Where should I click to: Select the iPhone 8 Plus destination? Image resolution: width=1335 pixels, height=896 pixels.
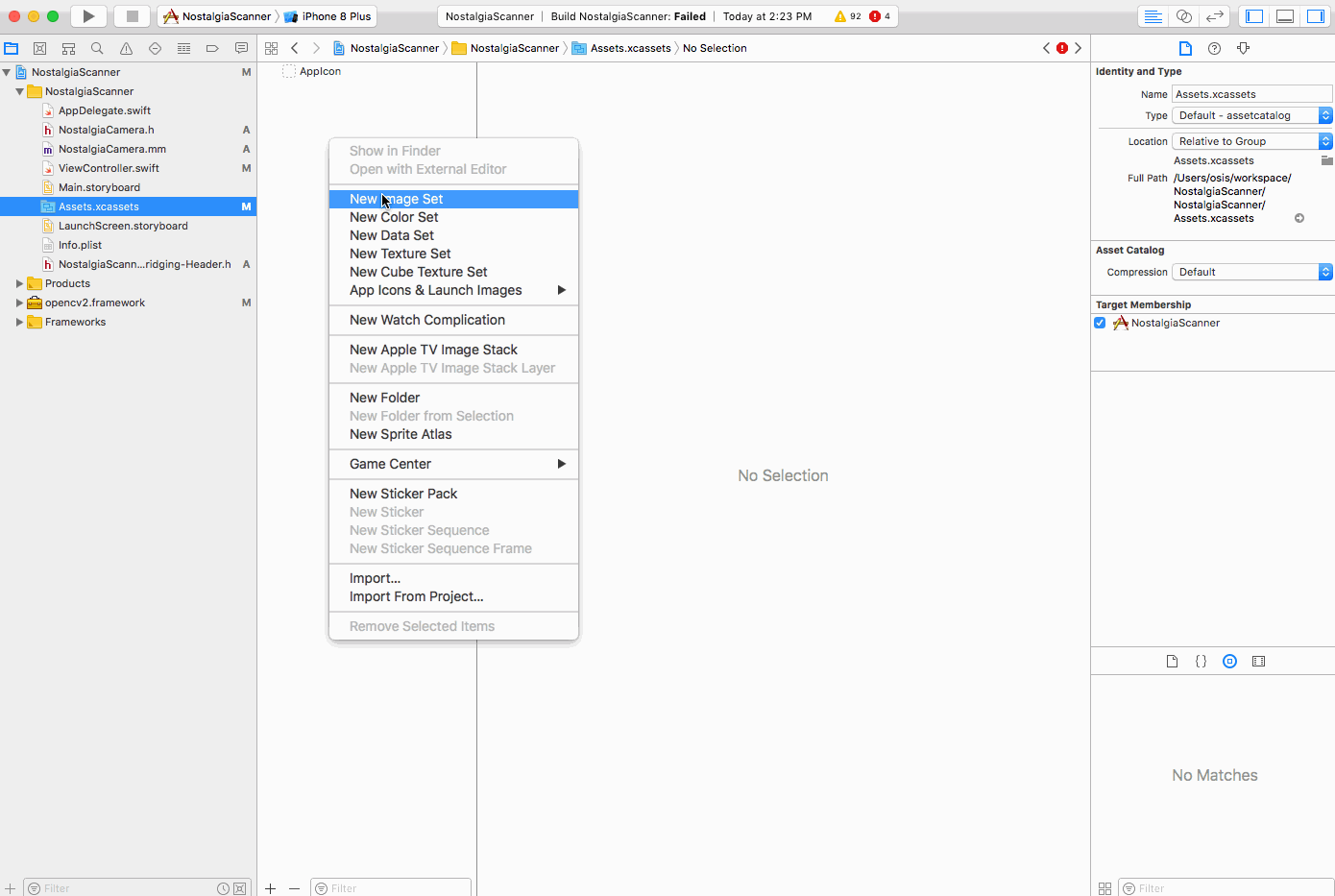pyautogui.click(x=328, y=16)
